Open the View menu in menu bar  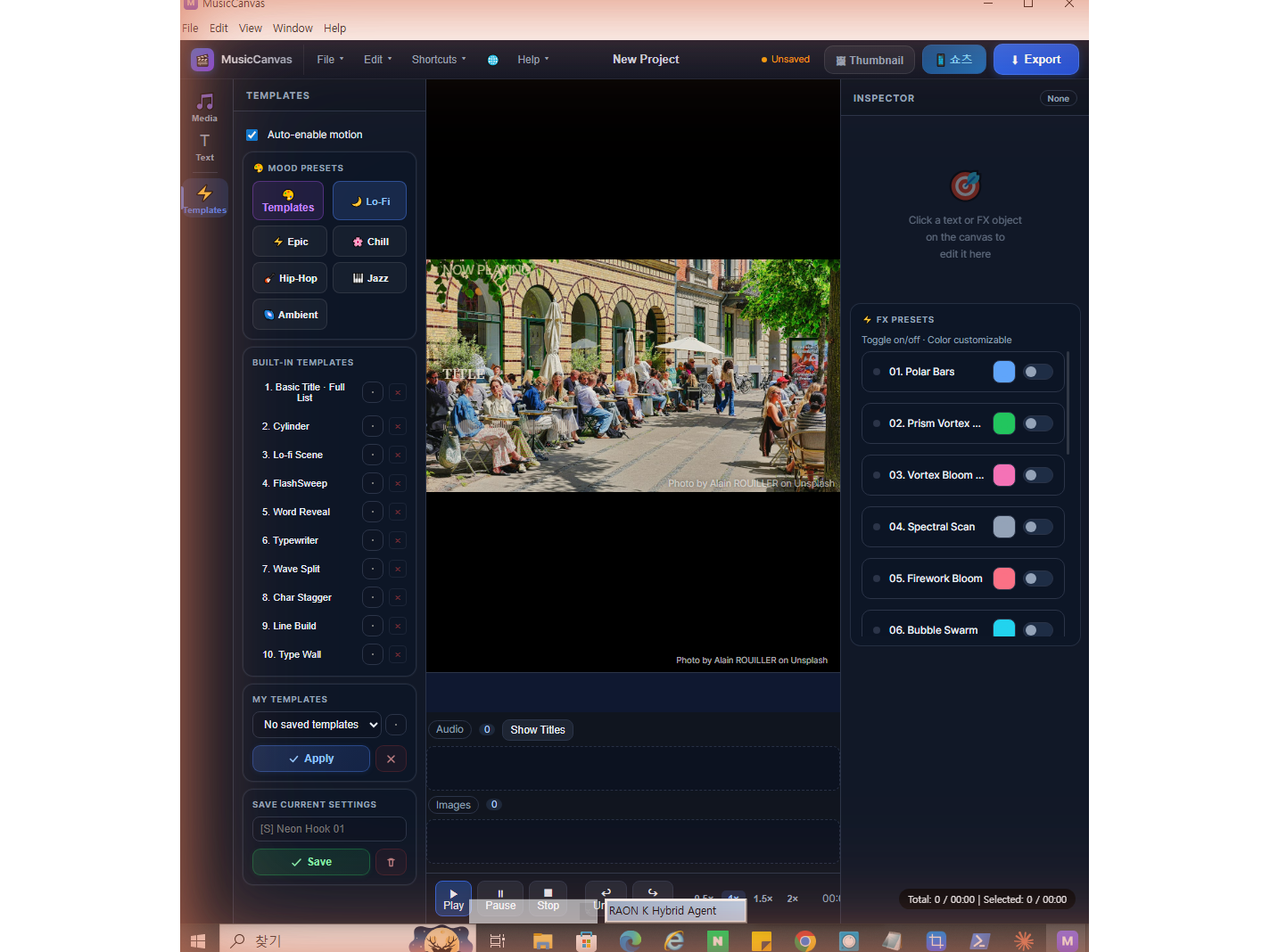[x=251, y=29]
